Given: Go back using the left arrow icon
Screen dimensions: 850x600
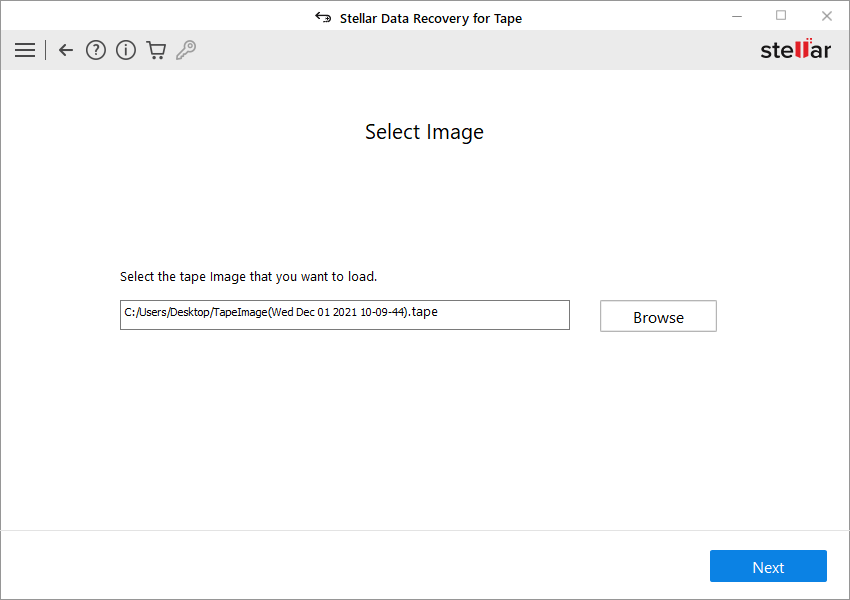Looking at the screenshot, I should tap(66, 50).
